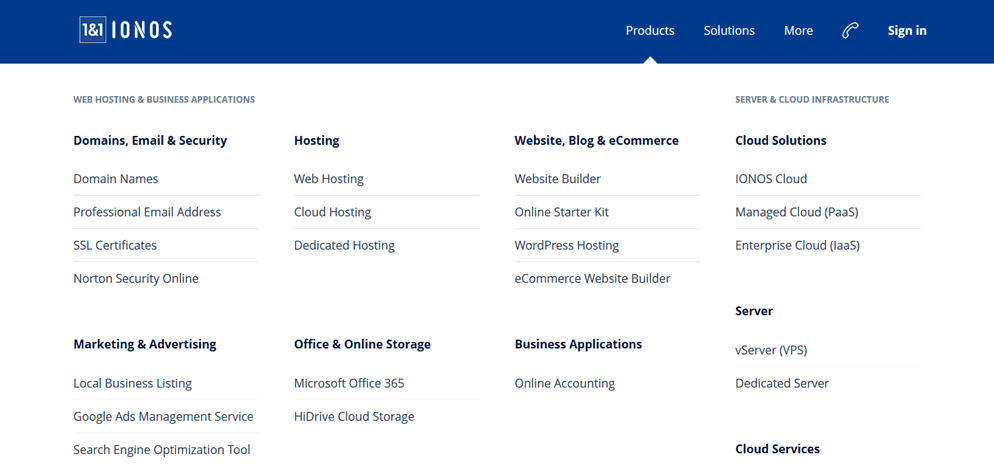Screen dimensions: 994x474
Task: Open Dedicated Hosting
Action: pos(344,245)
